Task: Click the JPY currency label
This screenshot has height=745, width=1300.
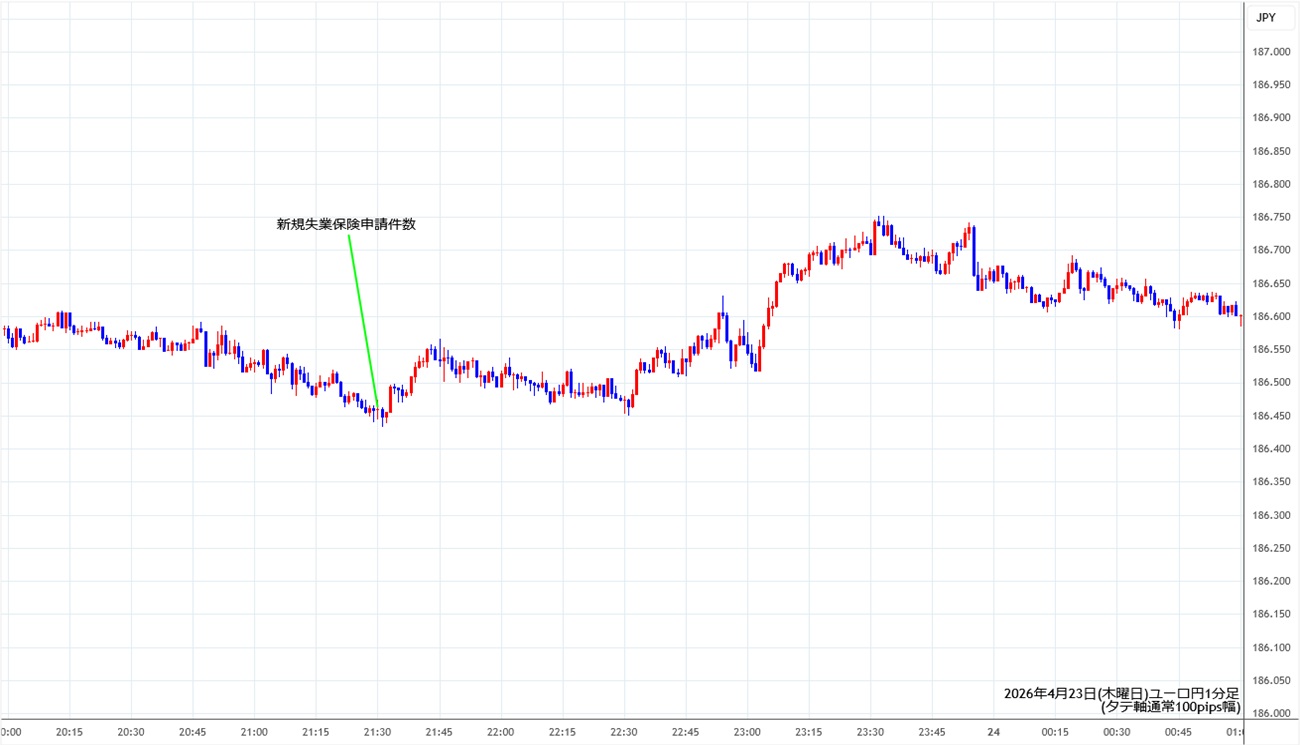Action: click(1265, 17)
